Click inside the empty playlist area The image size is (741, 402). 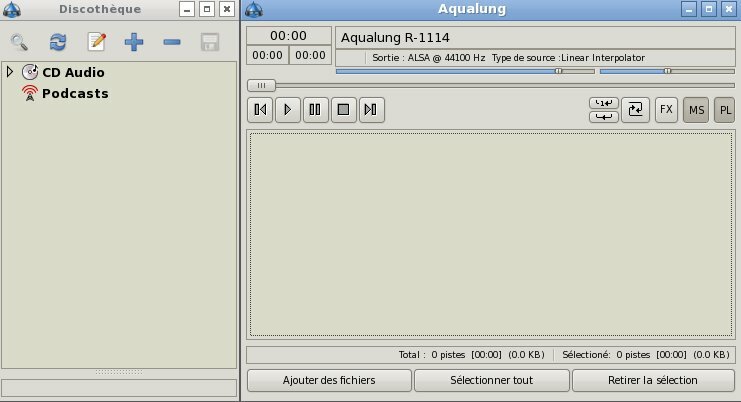[x=491, y=234]
